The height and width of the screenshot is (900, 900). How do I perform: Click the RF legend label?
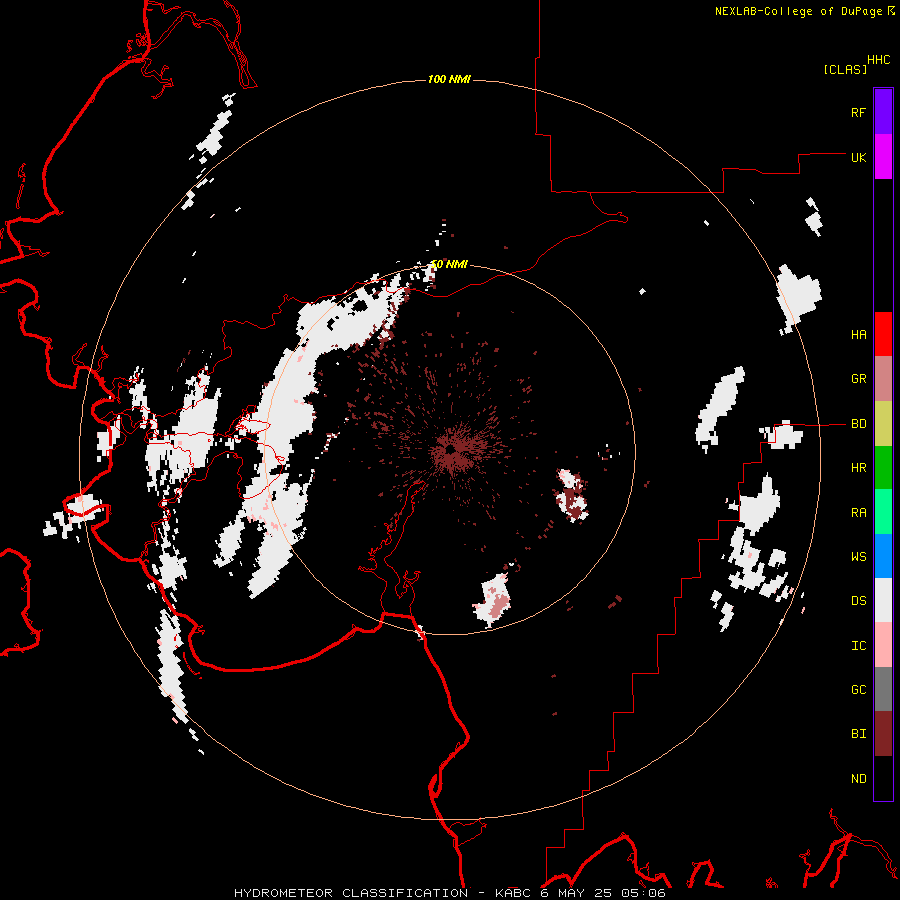pos(859,112)
